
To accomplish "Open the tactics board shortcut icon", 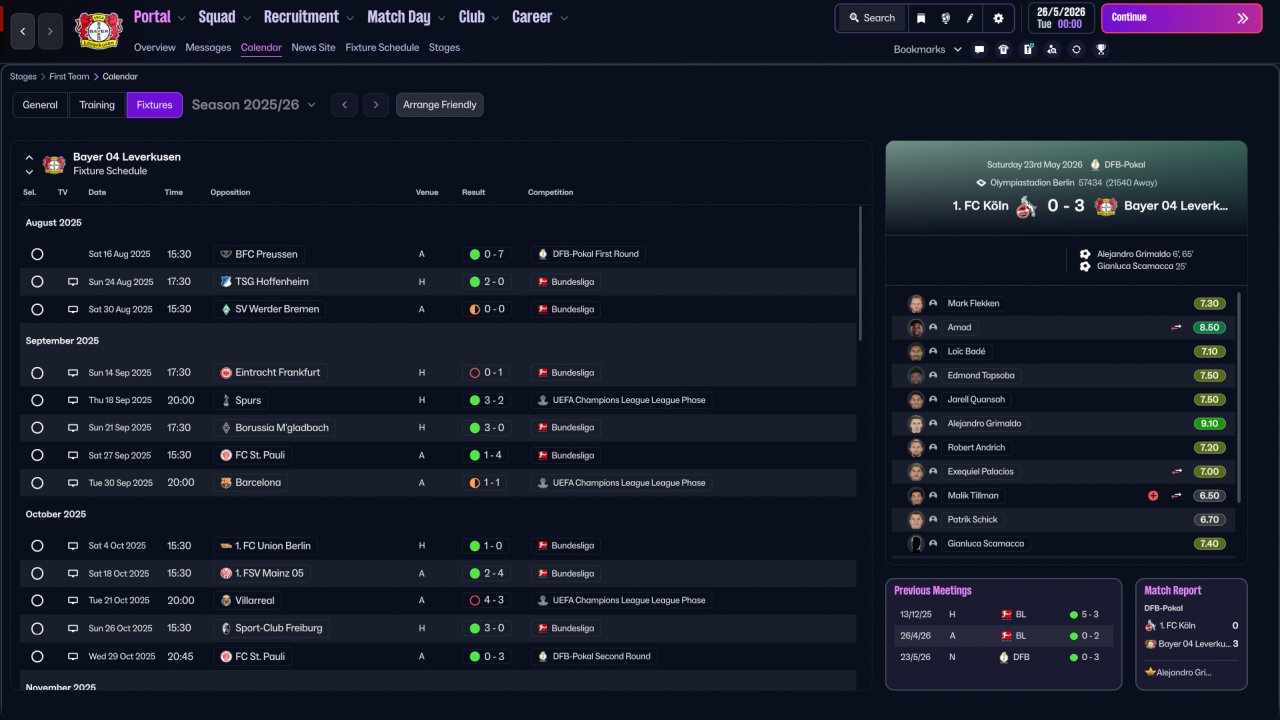I will pyautogui.click(x=1028, y=49).
